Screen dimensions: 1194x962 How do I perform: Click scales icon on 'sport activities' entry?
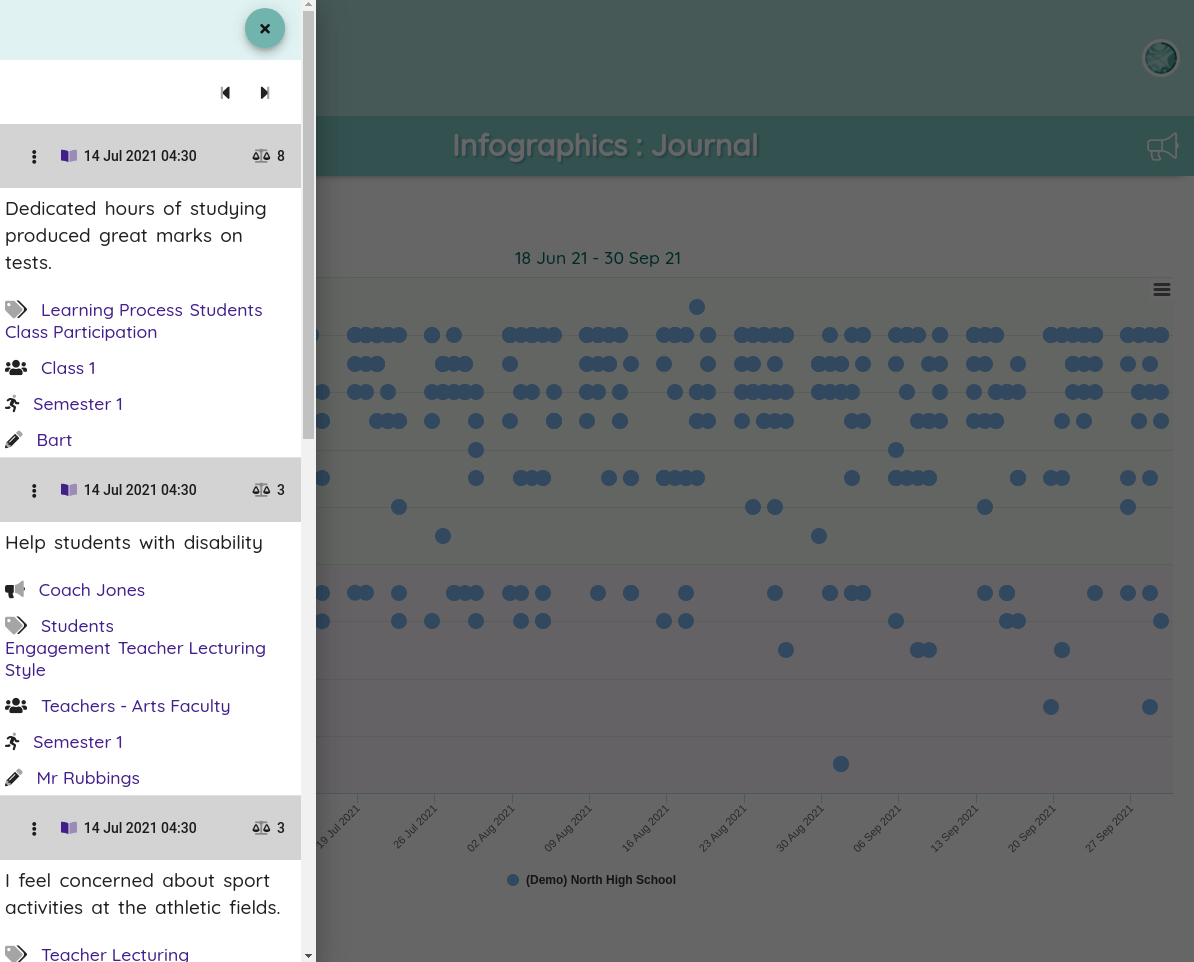tap(261, 828)
